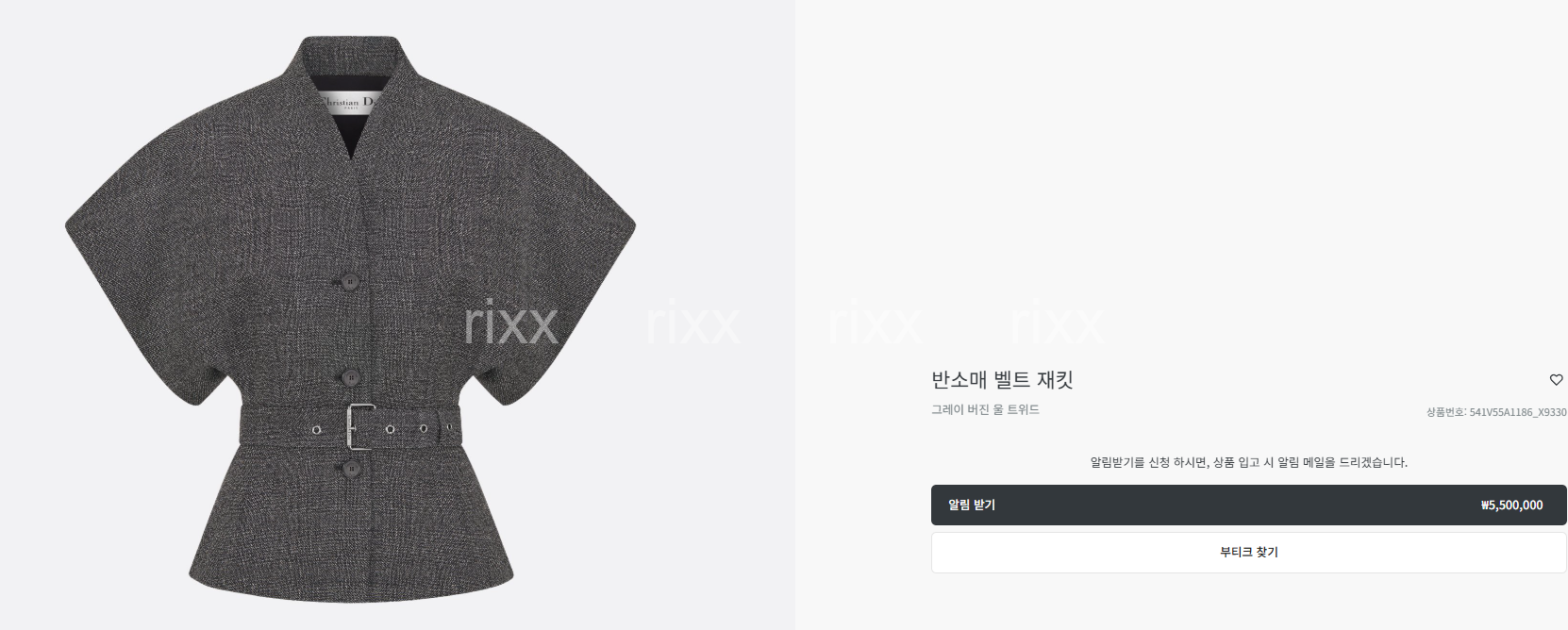Click the restock notification message text
The image size is (1568, 630).
[1248, 462]
